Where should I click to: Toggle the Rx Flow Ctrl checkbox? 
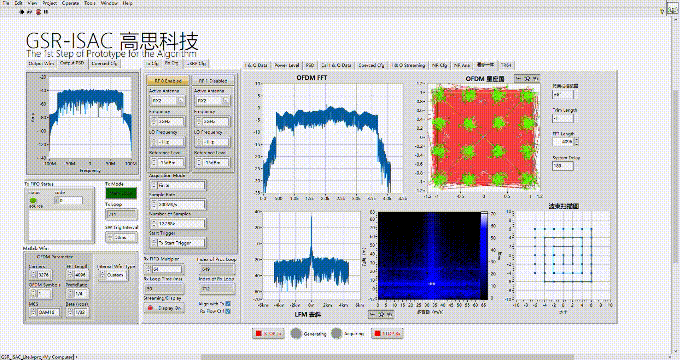point(228,311)
